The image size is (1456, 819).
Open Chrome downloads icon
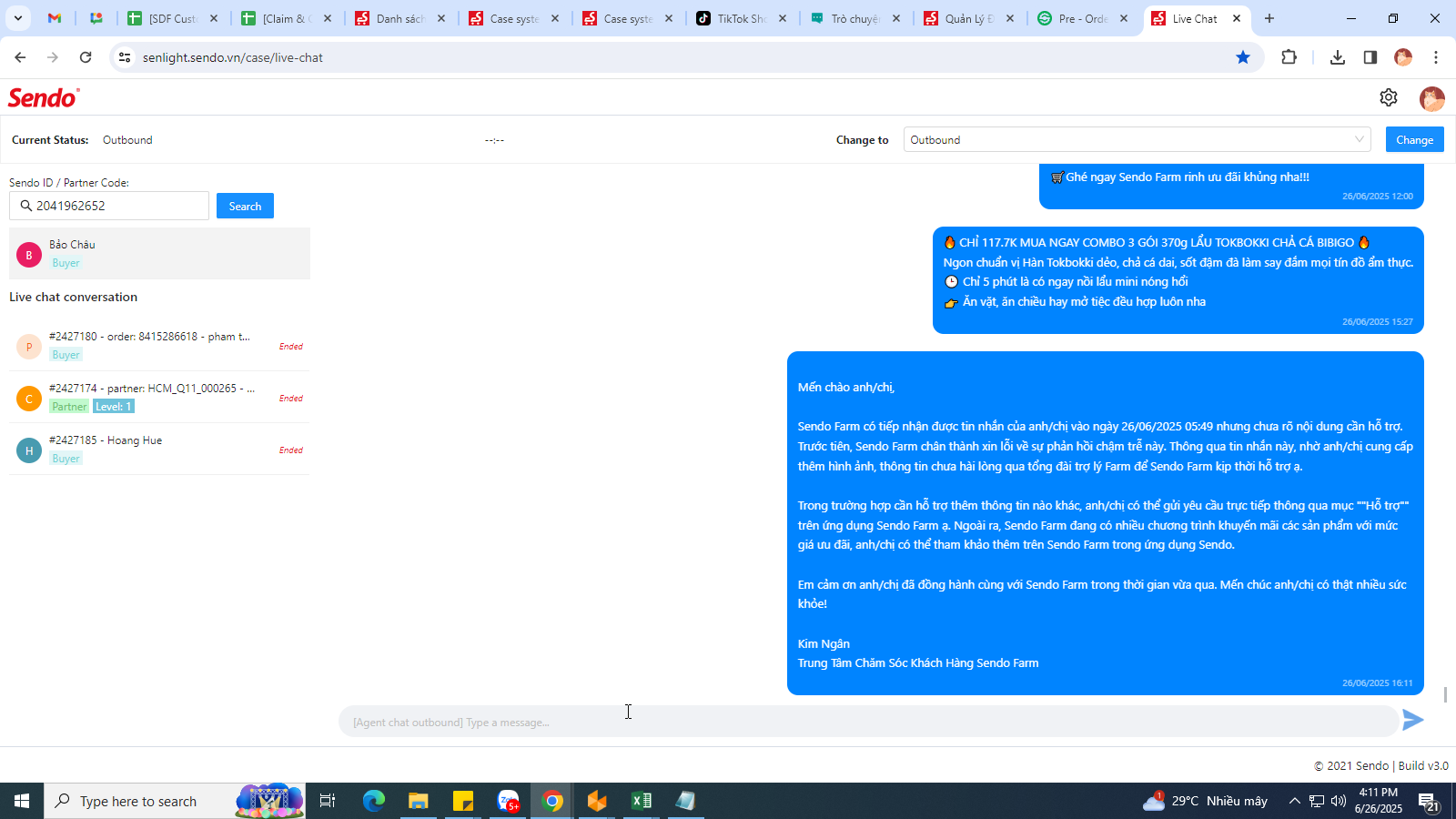[x=1338, y=57]
